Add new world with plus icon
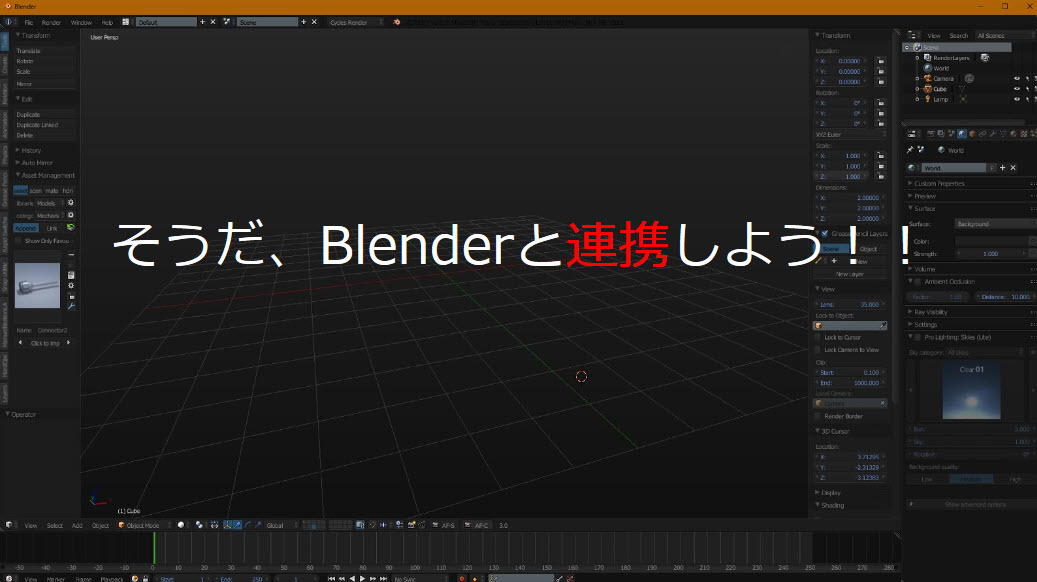1037x582 pixels. (1003, 168)
